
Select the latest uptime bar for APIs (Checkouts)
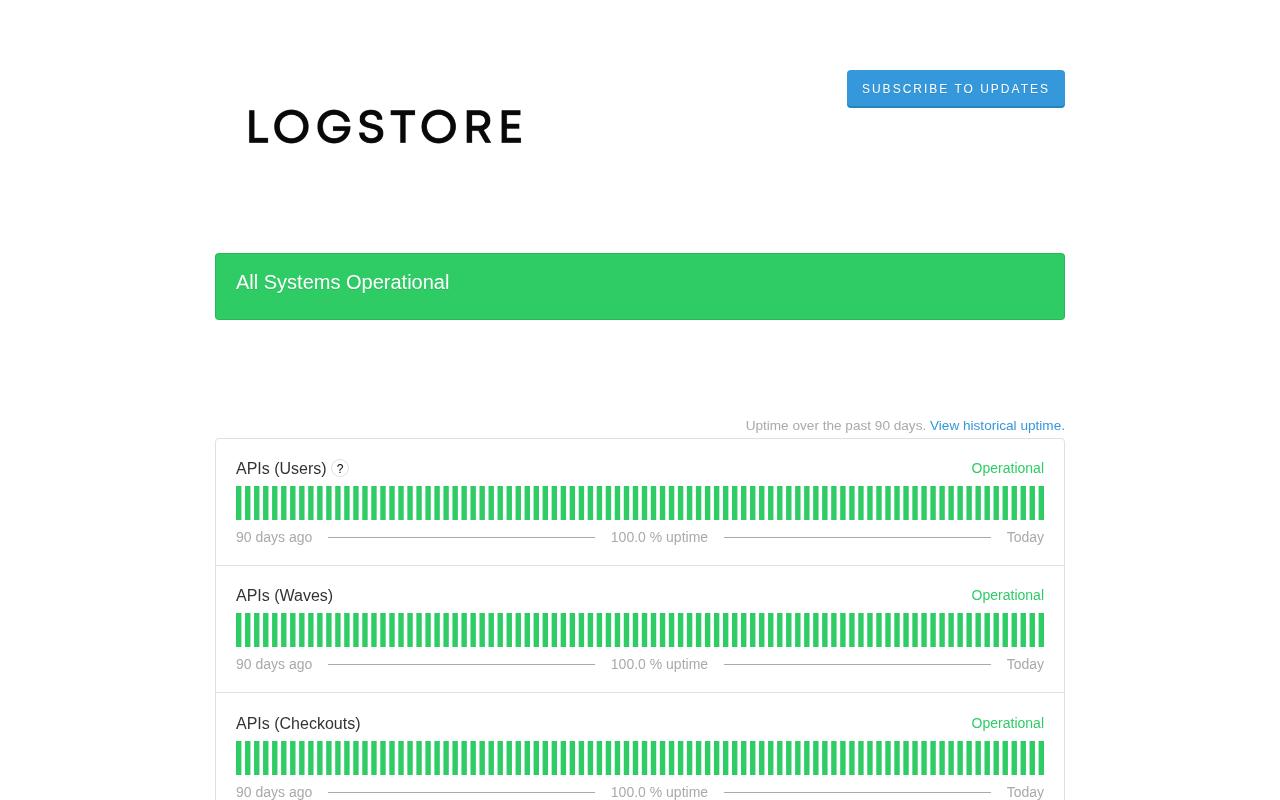[x=1041, y=758]
